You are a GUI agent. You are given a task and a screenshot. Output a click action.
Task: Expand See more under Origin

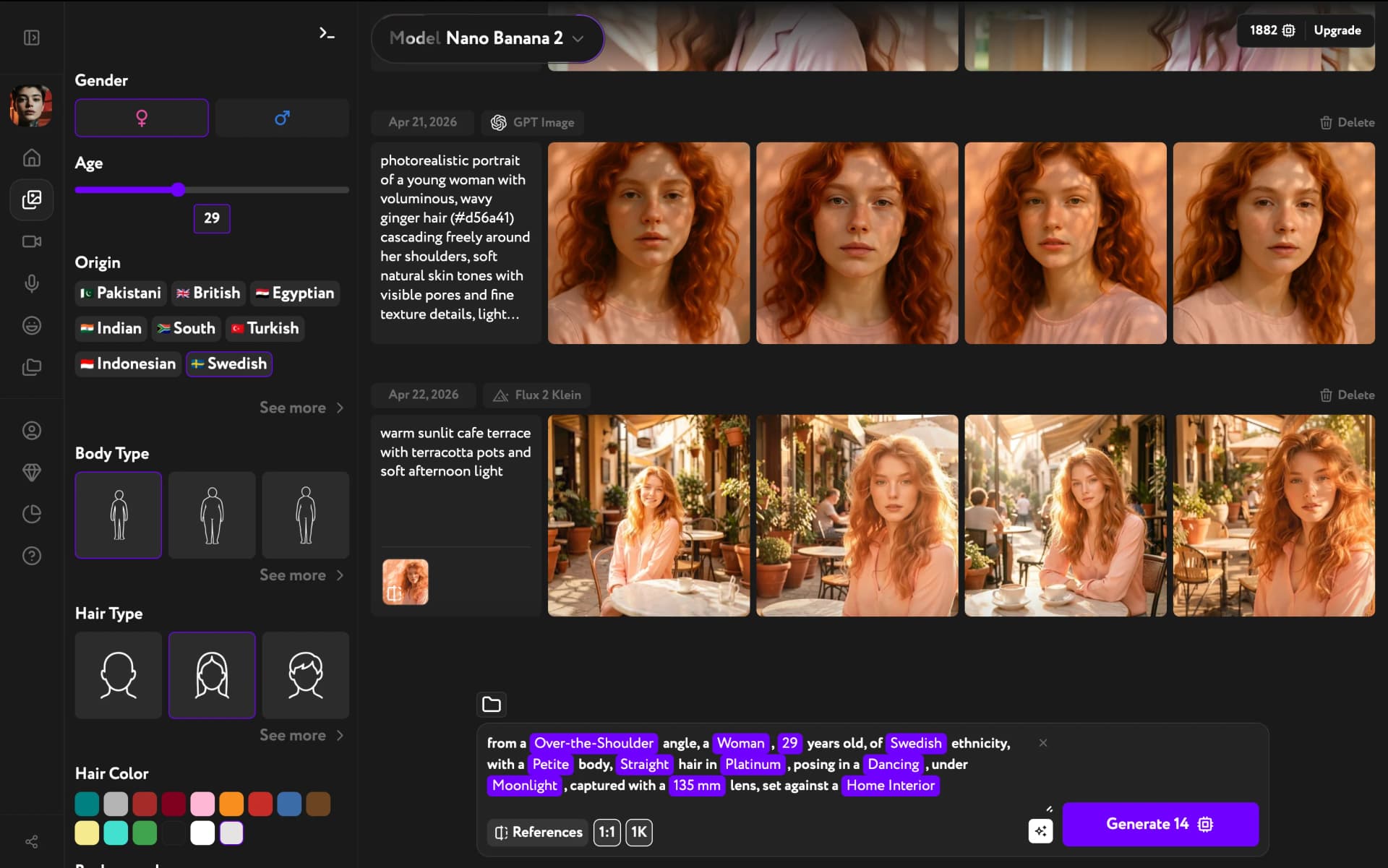pos(301,408)
